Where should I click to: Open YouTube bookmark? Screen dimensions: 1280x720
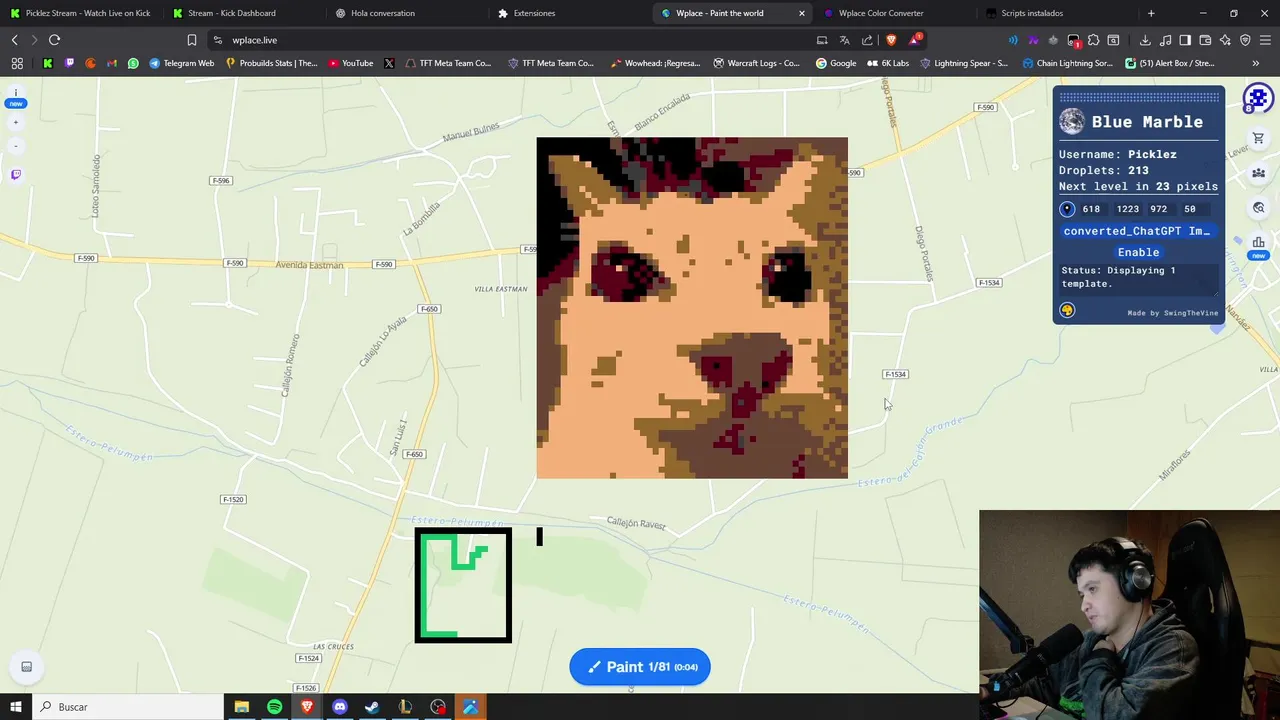[x=350, y=63]
